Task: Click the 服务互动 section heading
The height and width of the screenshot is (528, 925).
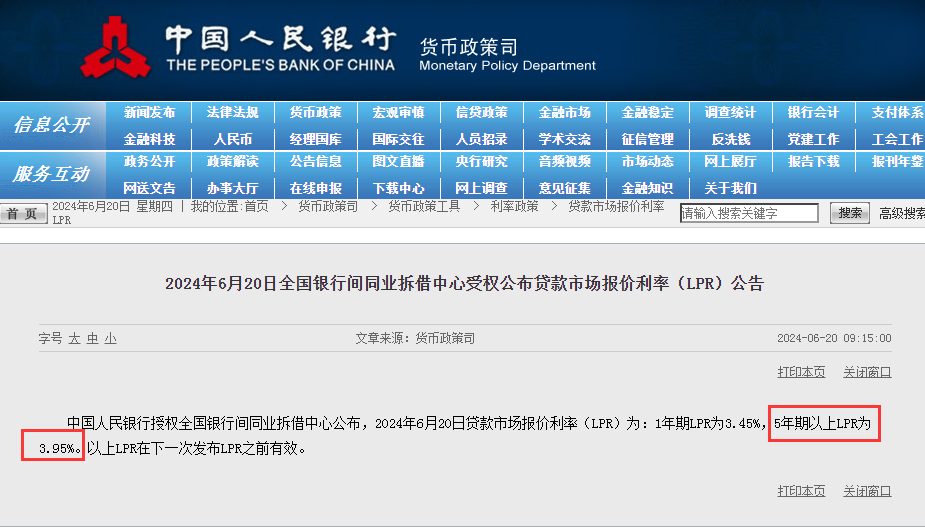Action: pyautogui.click(x=52, y=173)
